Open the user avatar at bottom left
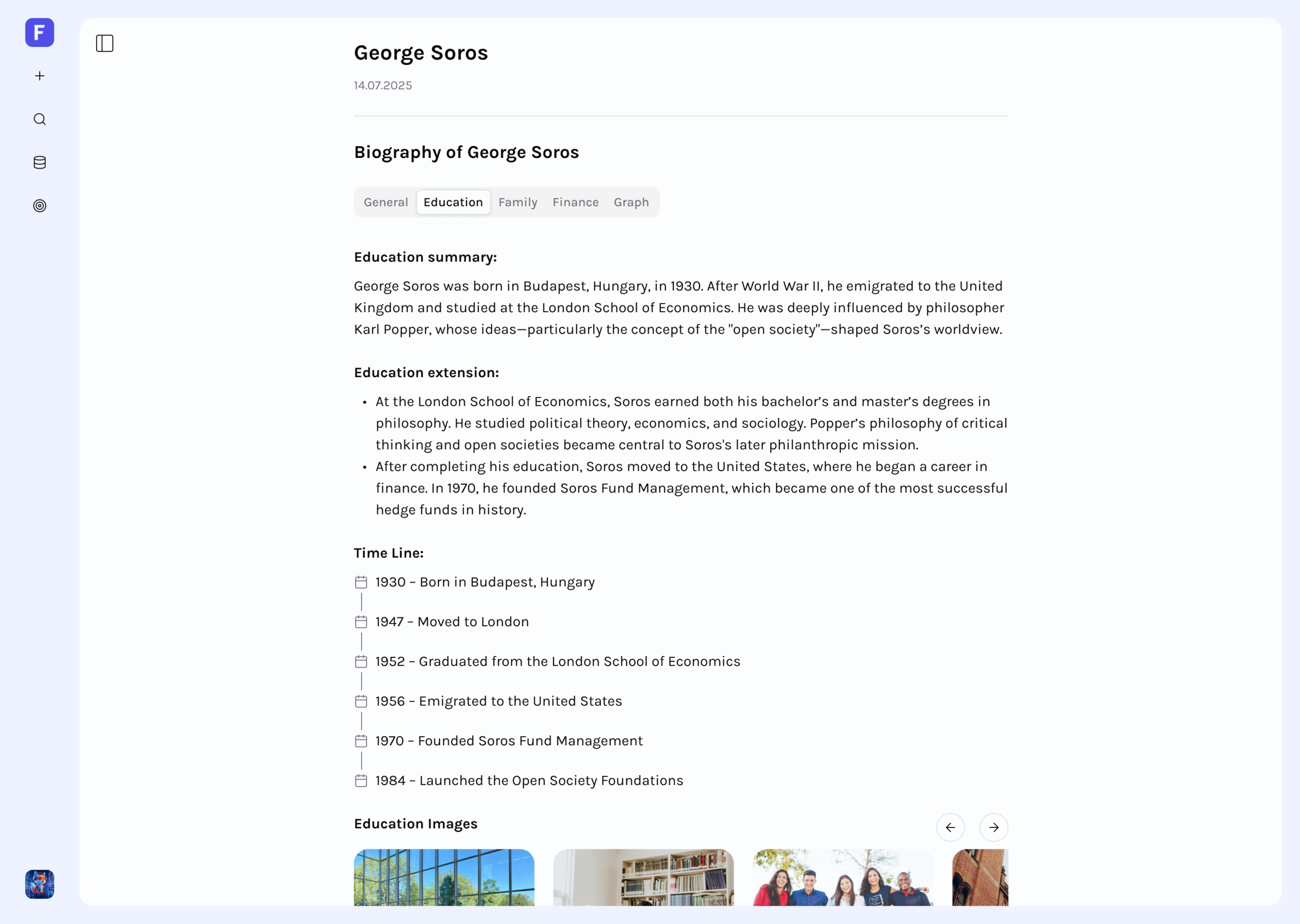1300x924 pixels. pyautogui.click(x=39, y=883)
